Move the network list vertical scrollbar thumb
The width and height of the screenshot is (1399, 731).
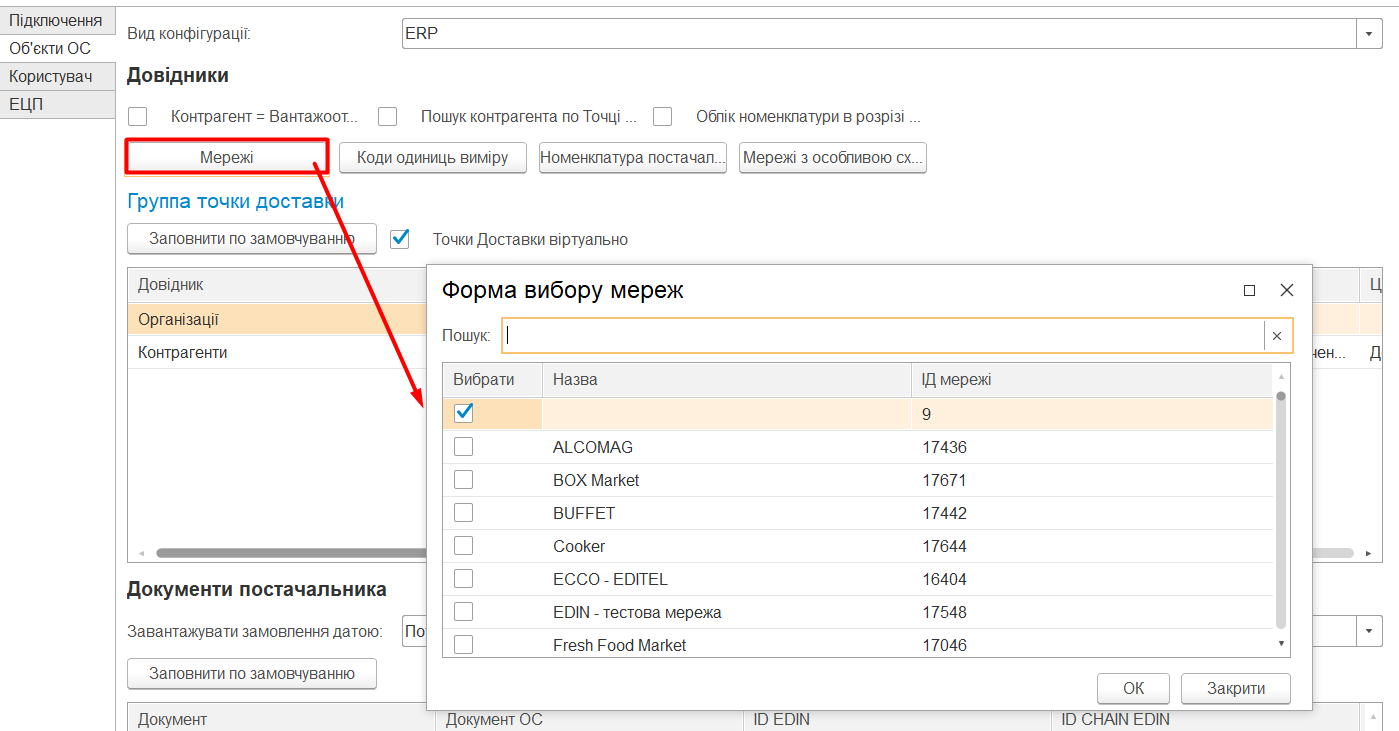(x=1281, y=510)
